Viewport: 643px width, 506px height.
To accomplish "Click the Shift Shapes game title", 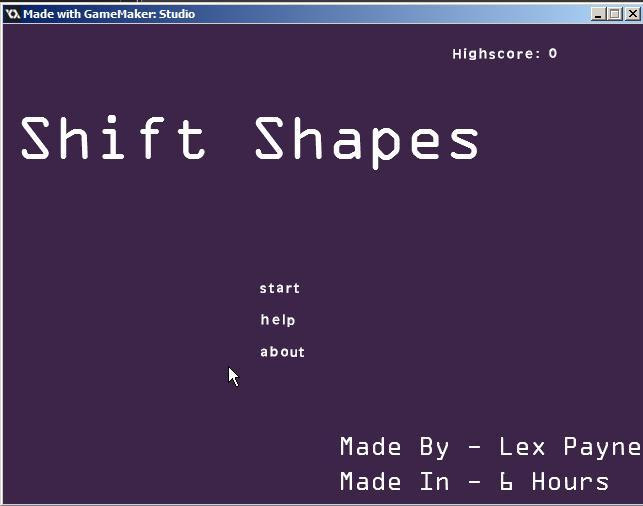I will coord(250,141).
